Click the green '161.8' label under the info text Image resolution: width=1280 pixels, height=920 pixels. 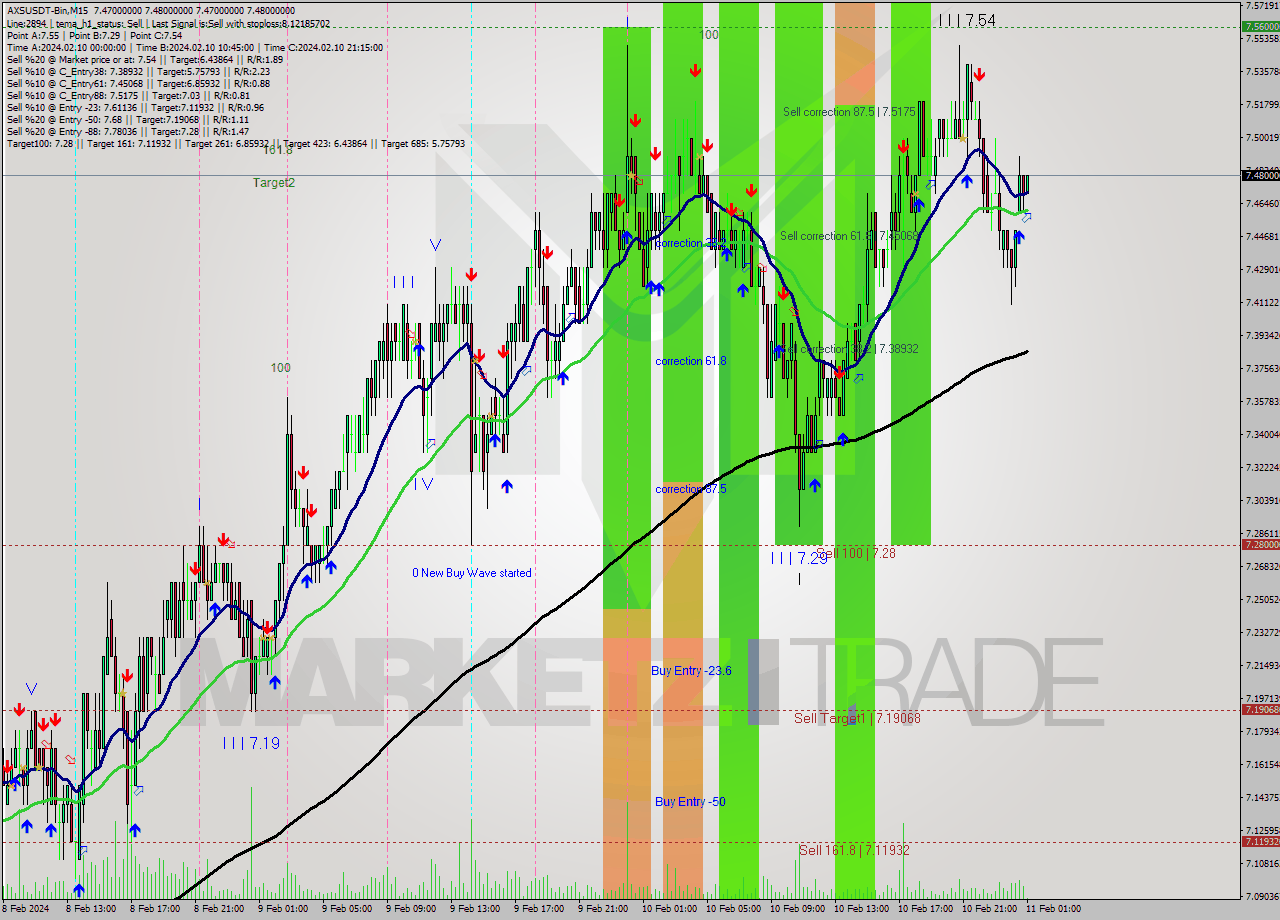point(278,150)
